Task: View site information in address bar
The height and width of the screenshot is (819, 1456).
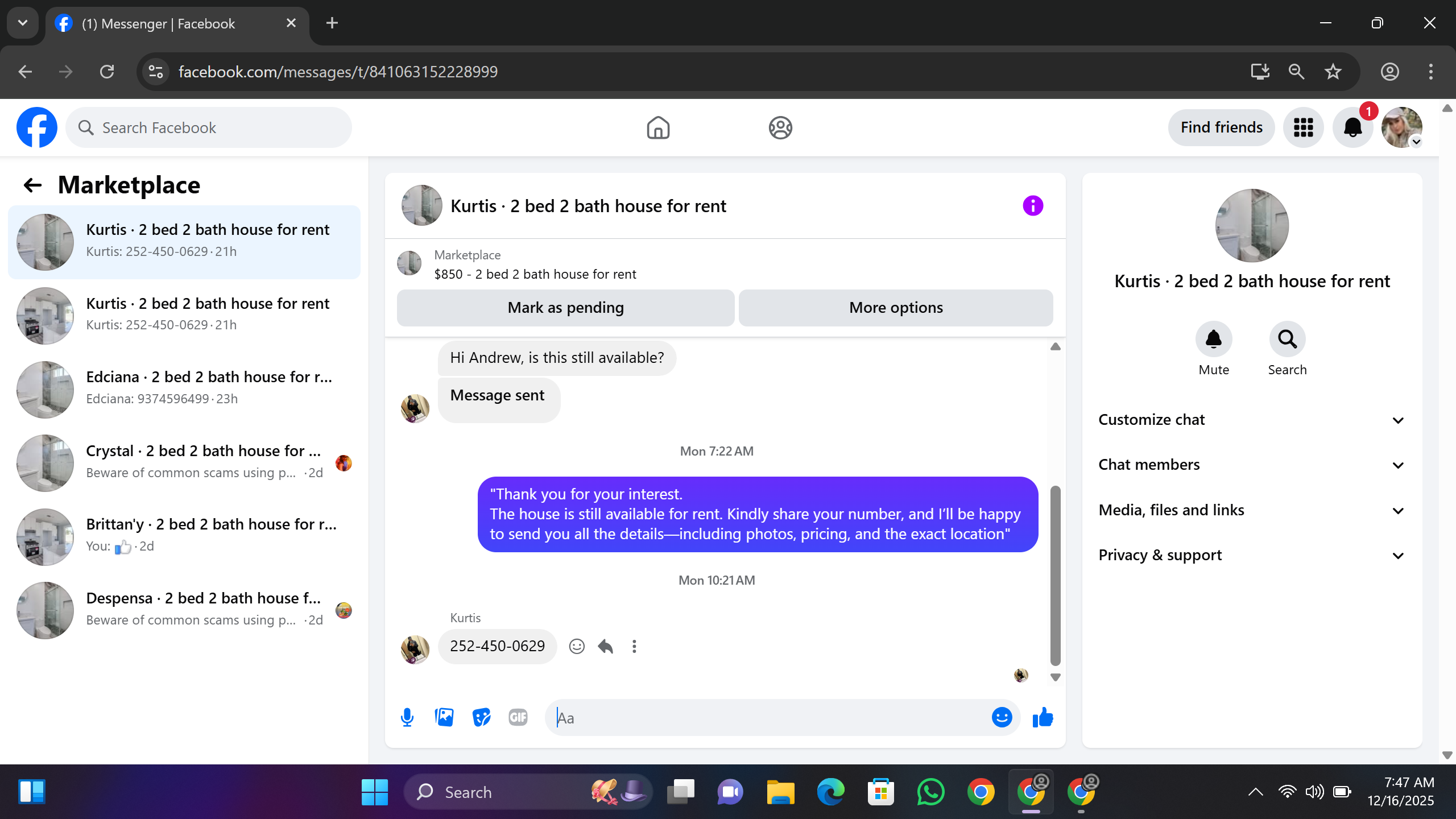Action: [x=156, y=72]
